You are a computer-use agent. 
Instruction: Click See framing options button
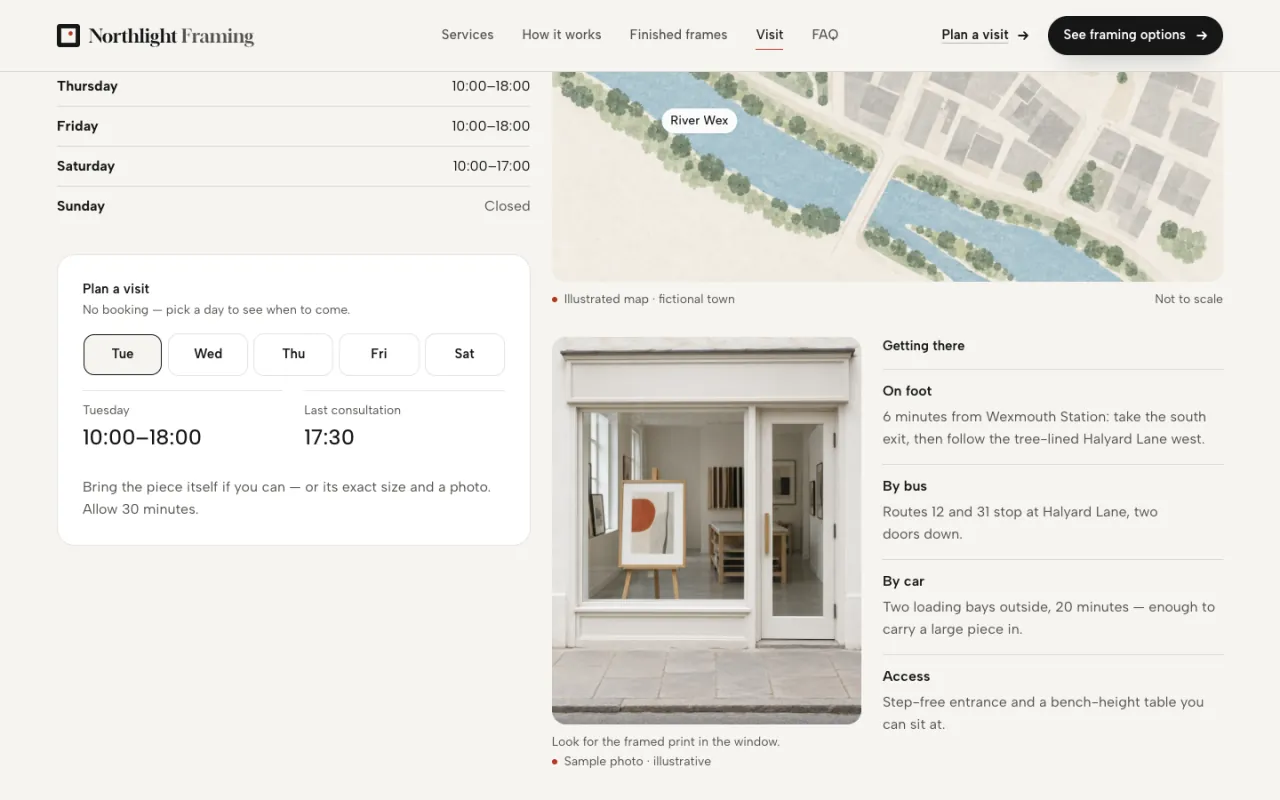click(x=1135, y=35)
